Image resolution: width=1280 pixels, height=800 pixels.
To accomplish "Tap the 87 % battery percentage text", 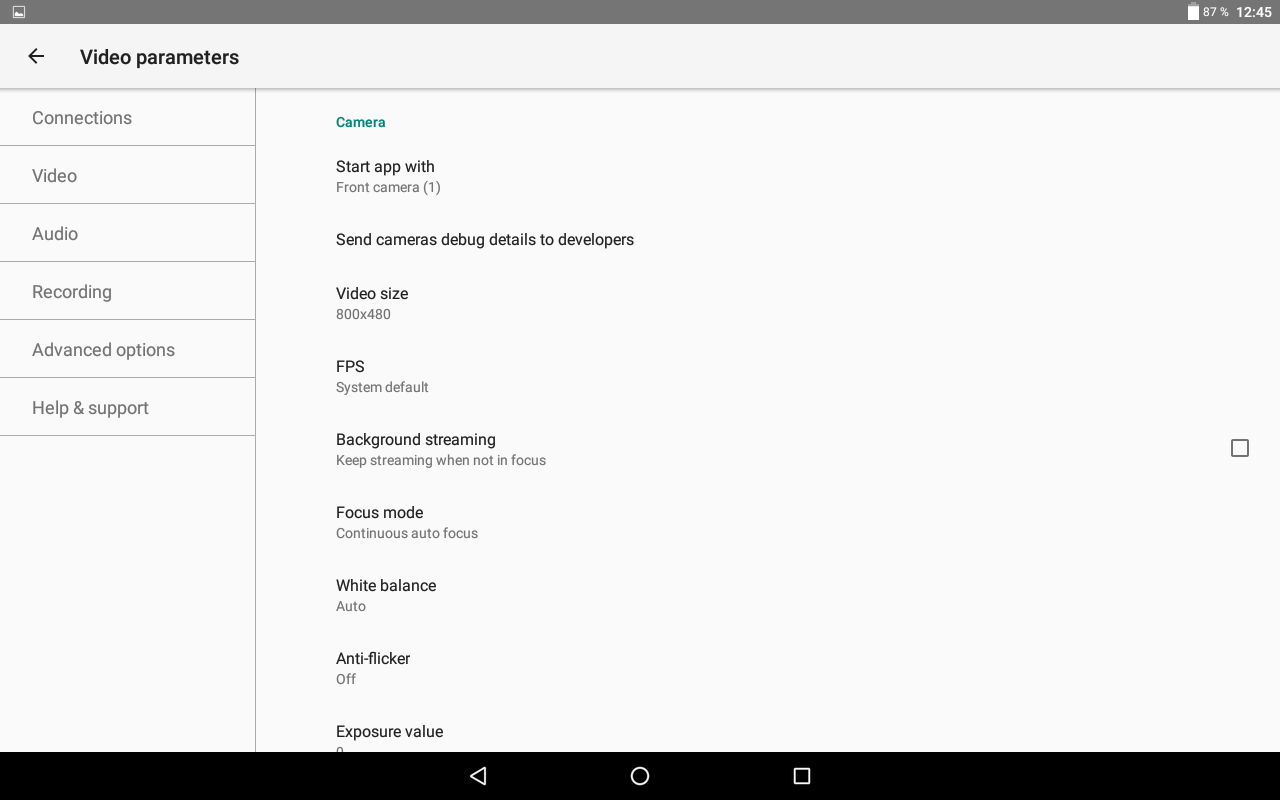I will [x=1216, y=12].
